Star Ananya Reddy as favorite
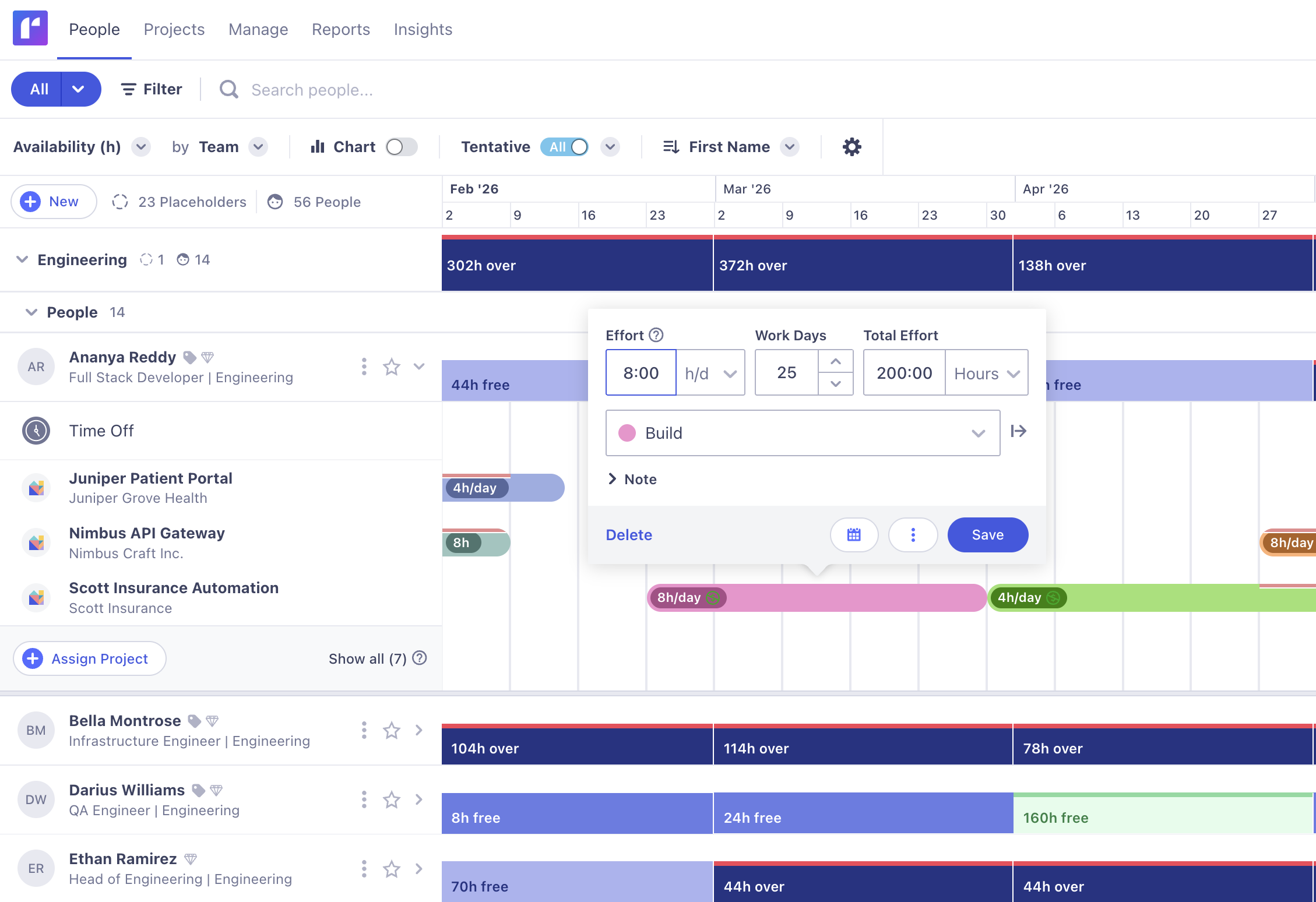This screenshot has width=1316, height=902. (x=391, y=367)
